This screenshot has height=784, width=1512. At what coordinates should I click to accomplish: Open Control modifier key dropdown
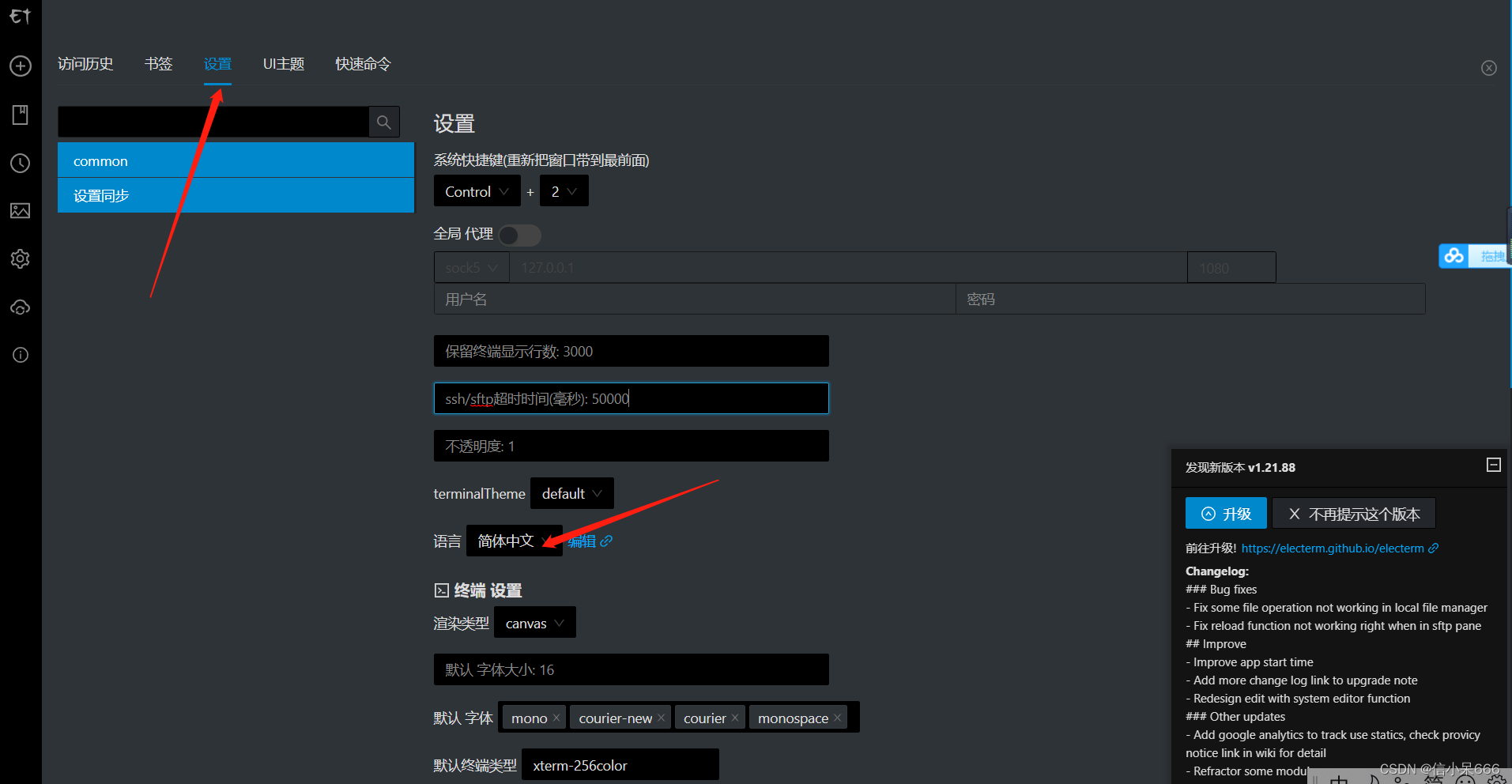(477, 191)
